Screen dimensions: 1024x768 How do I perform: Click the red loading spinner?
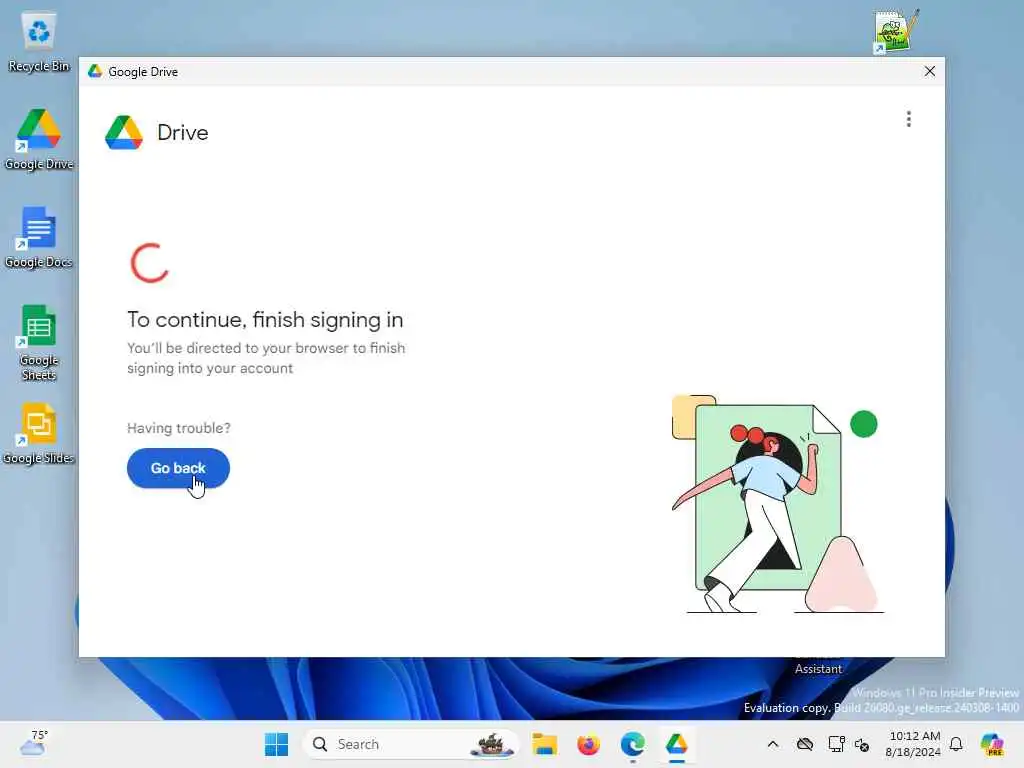pyautogui.click(x=150, y=263)
